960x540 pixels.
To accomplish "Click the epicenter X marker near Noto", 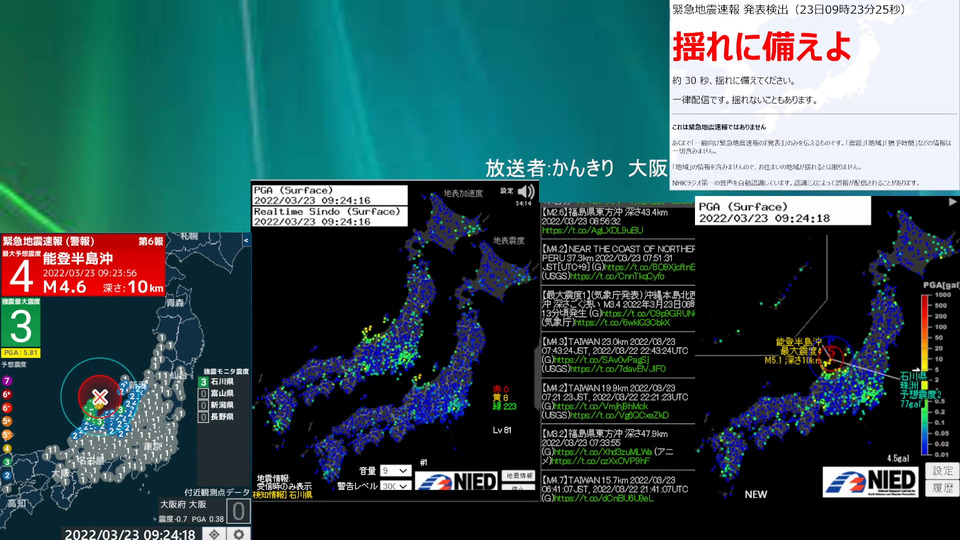I will pyautogui.click(x=100, y=397).
